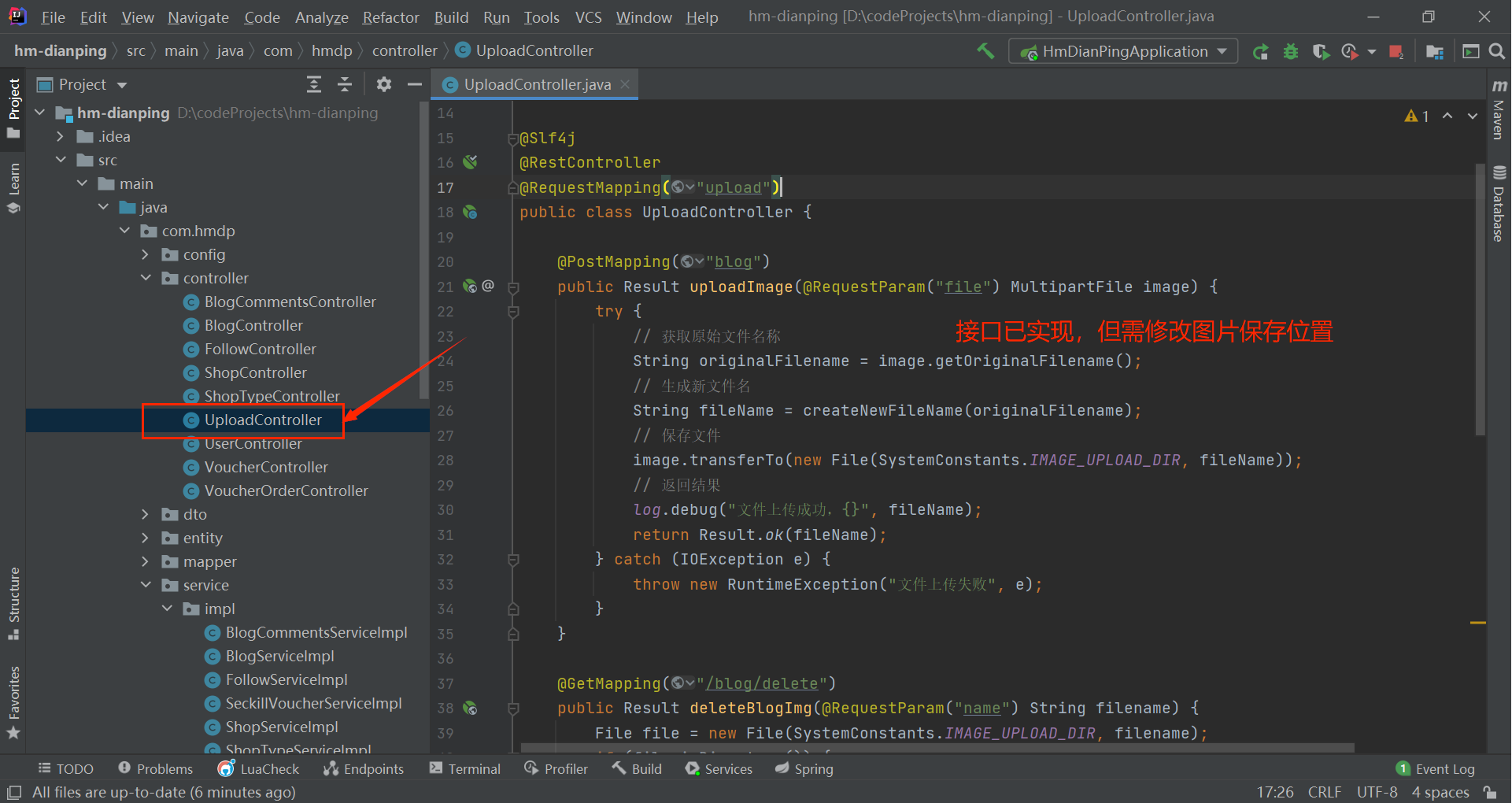Open the Database tool window
Image resolution: width=1512 pixels, height=803 pixels.
click(1499, 203)
